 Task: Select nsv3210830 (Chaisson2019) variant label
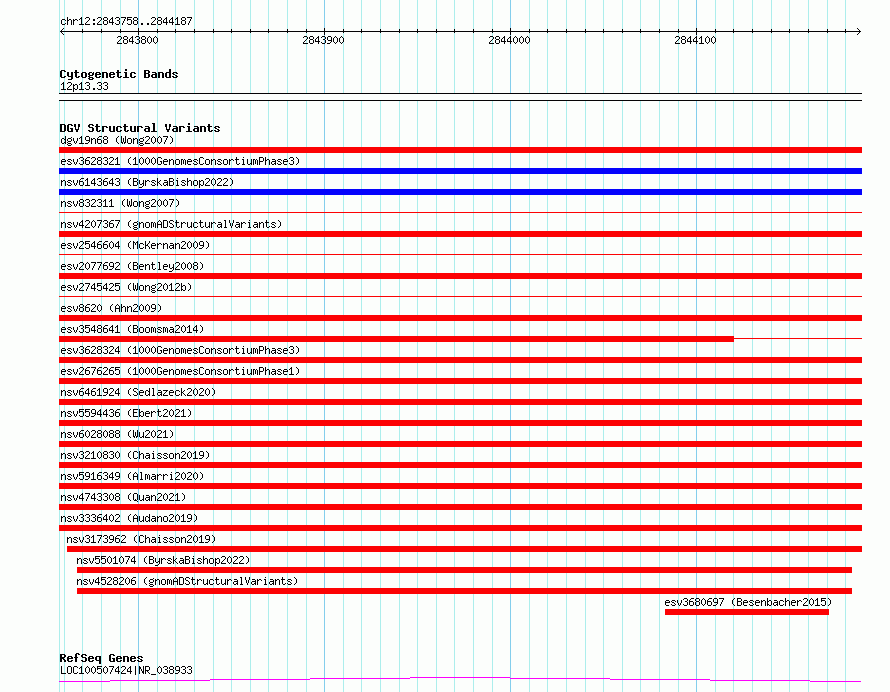coord(135,455)
